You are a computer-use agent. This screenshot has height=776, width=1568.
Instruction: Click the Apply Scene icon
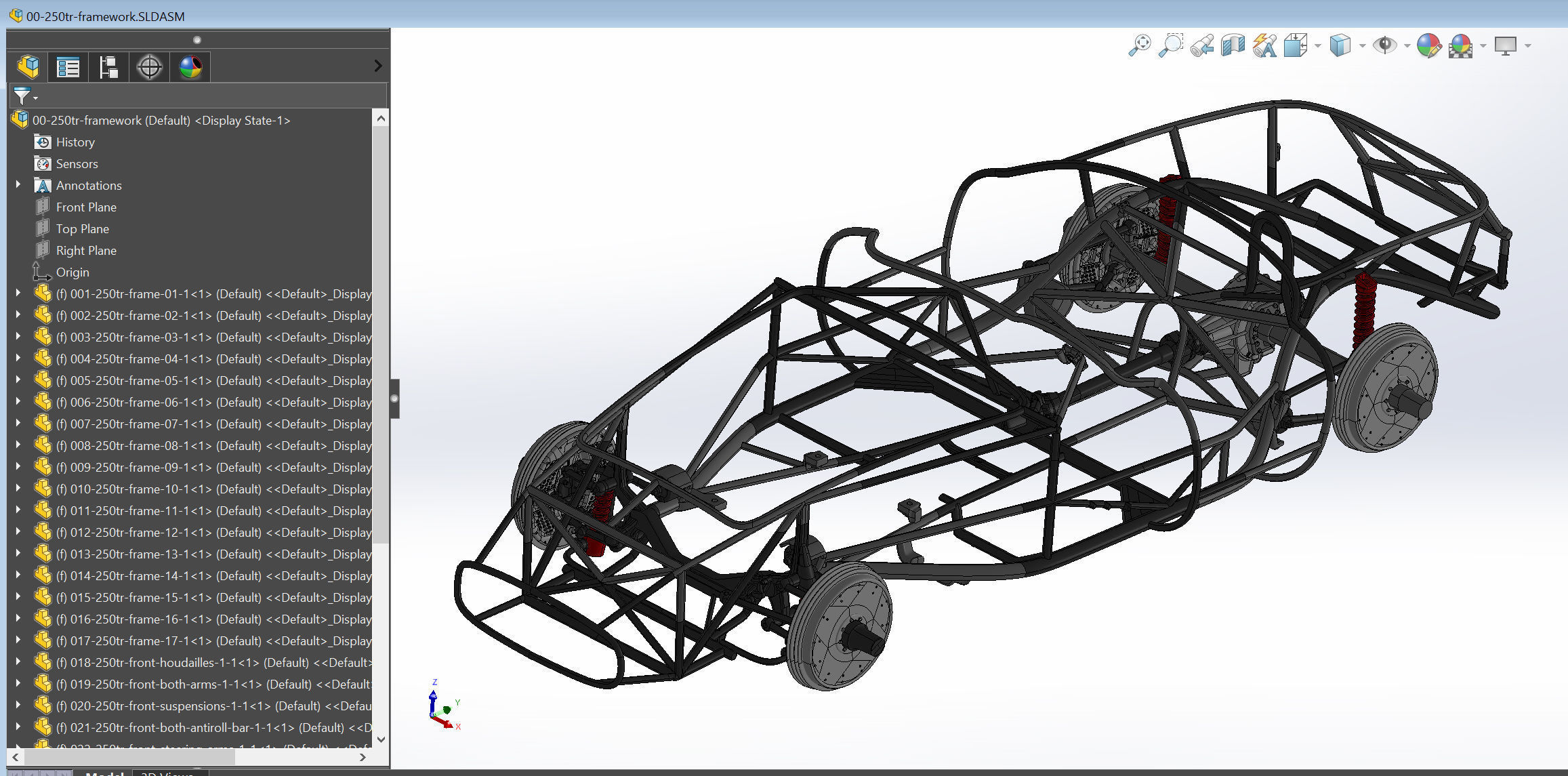[x=1460, y=45]
